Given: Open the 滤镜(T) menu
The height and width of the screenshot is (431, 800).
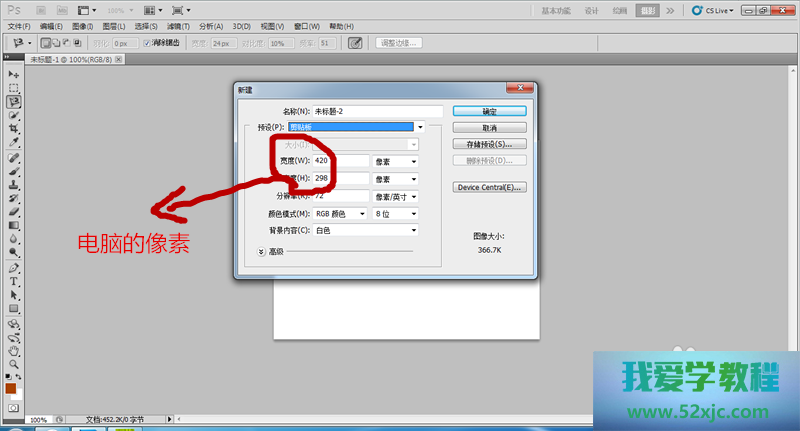Looking at the screenshot, I should [x=178, y=26].
